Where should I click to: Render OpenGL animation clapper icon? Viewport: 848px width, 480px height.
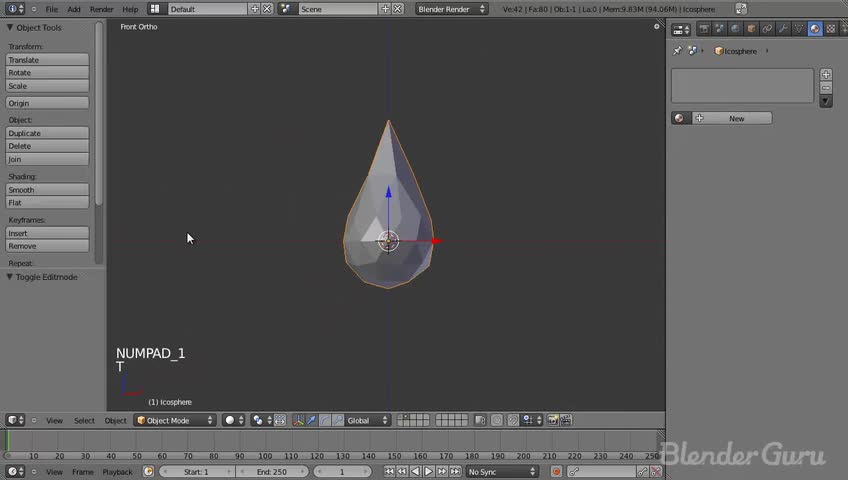click(x=565, y=420)
